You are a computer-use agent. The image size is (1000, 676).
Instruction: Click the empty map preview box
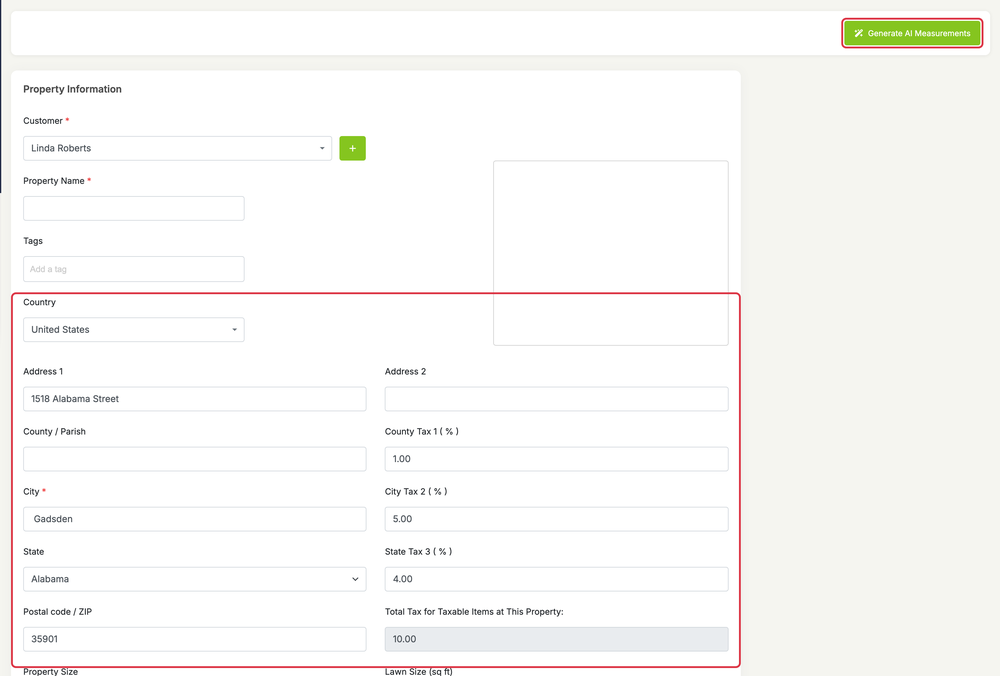(x=610, y=253)
